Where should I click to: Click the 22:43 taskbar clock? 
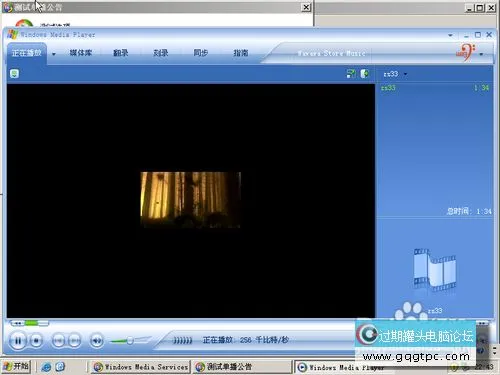484,367
